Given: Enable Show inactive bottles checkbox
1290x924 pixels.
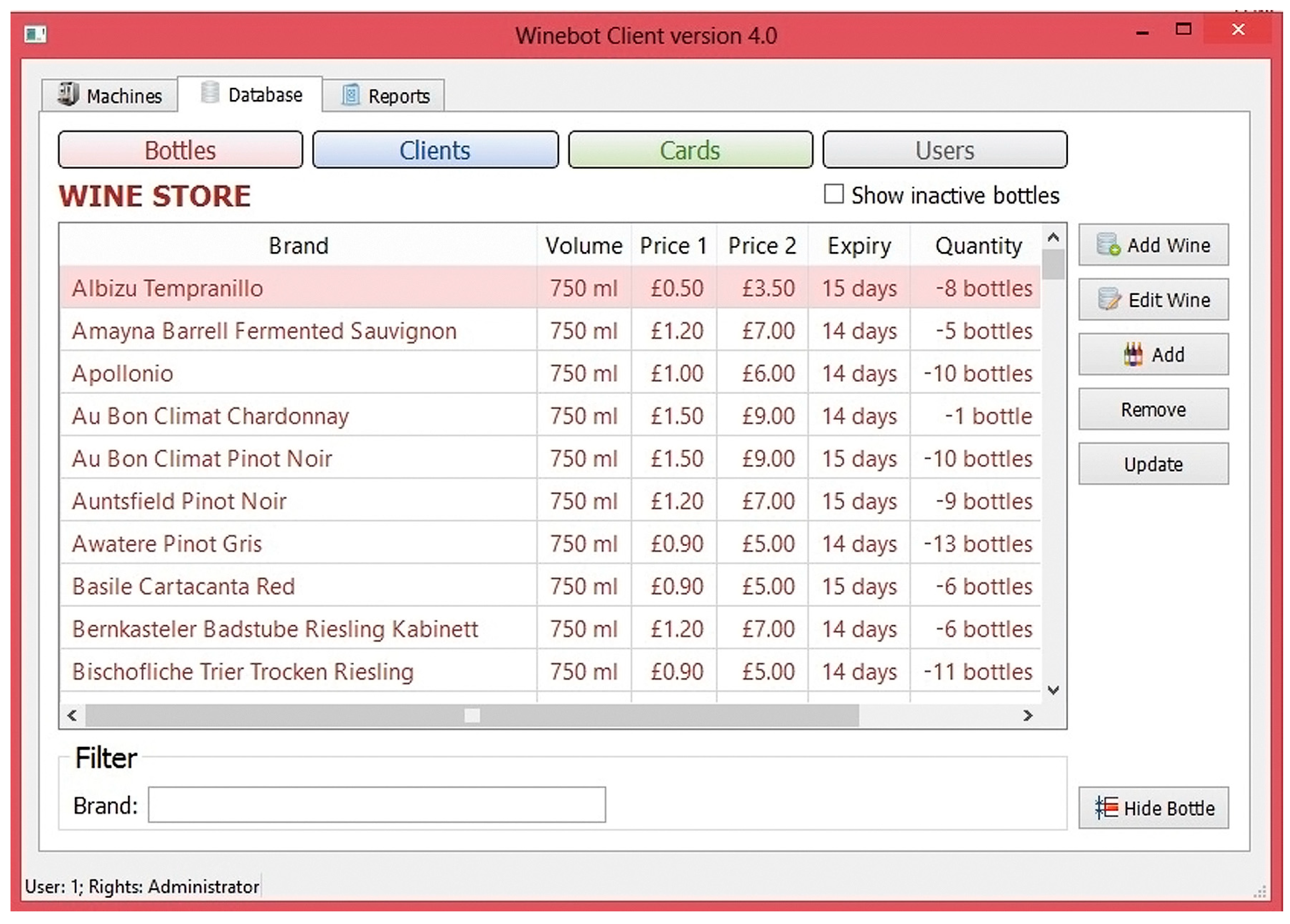Looking at the screenshot, I should click(833, 194).
